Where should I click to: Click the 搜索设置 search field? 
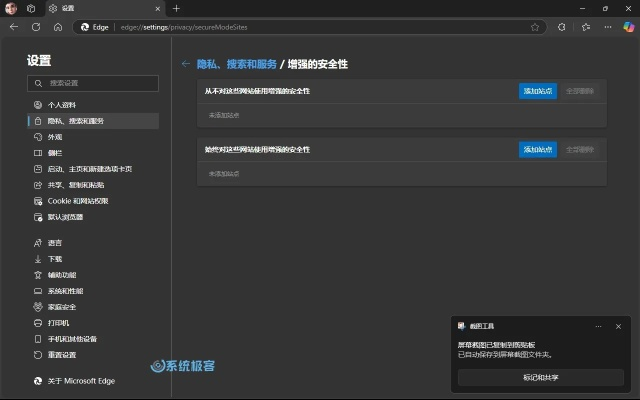[x=92, y=83]
